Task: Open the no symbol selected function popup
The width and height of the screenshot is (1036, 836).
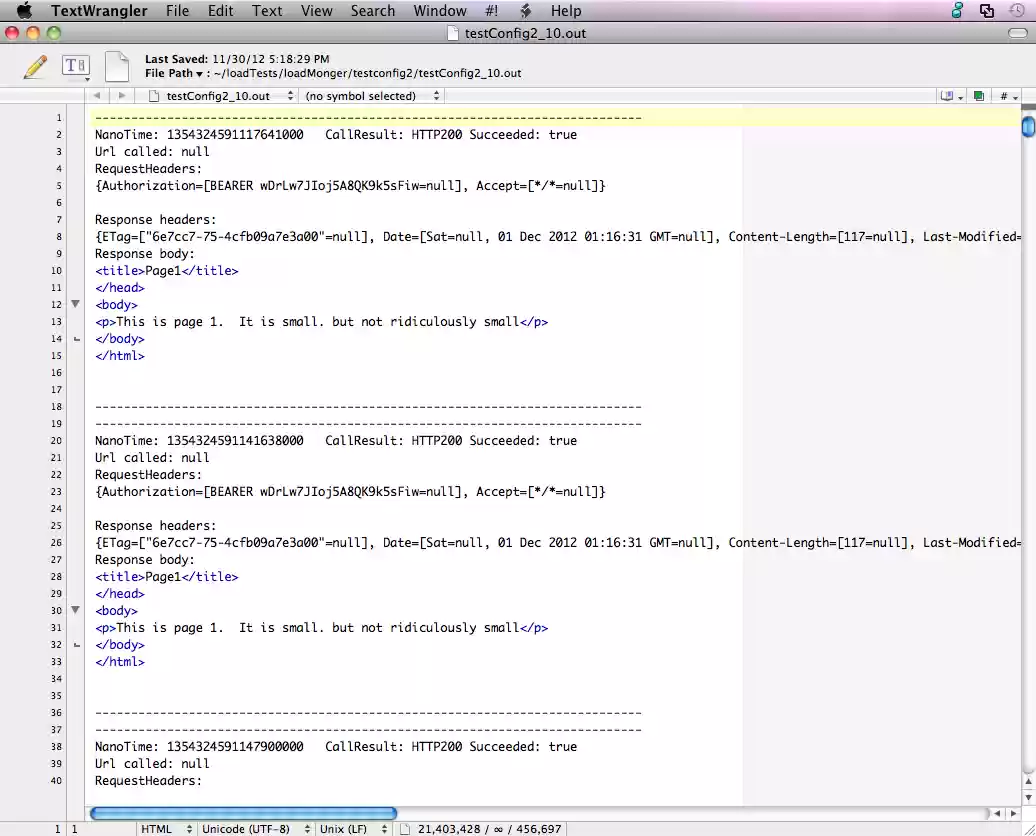Action: pos(372,96)
